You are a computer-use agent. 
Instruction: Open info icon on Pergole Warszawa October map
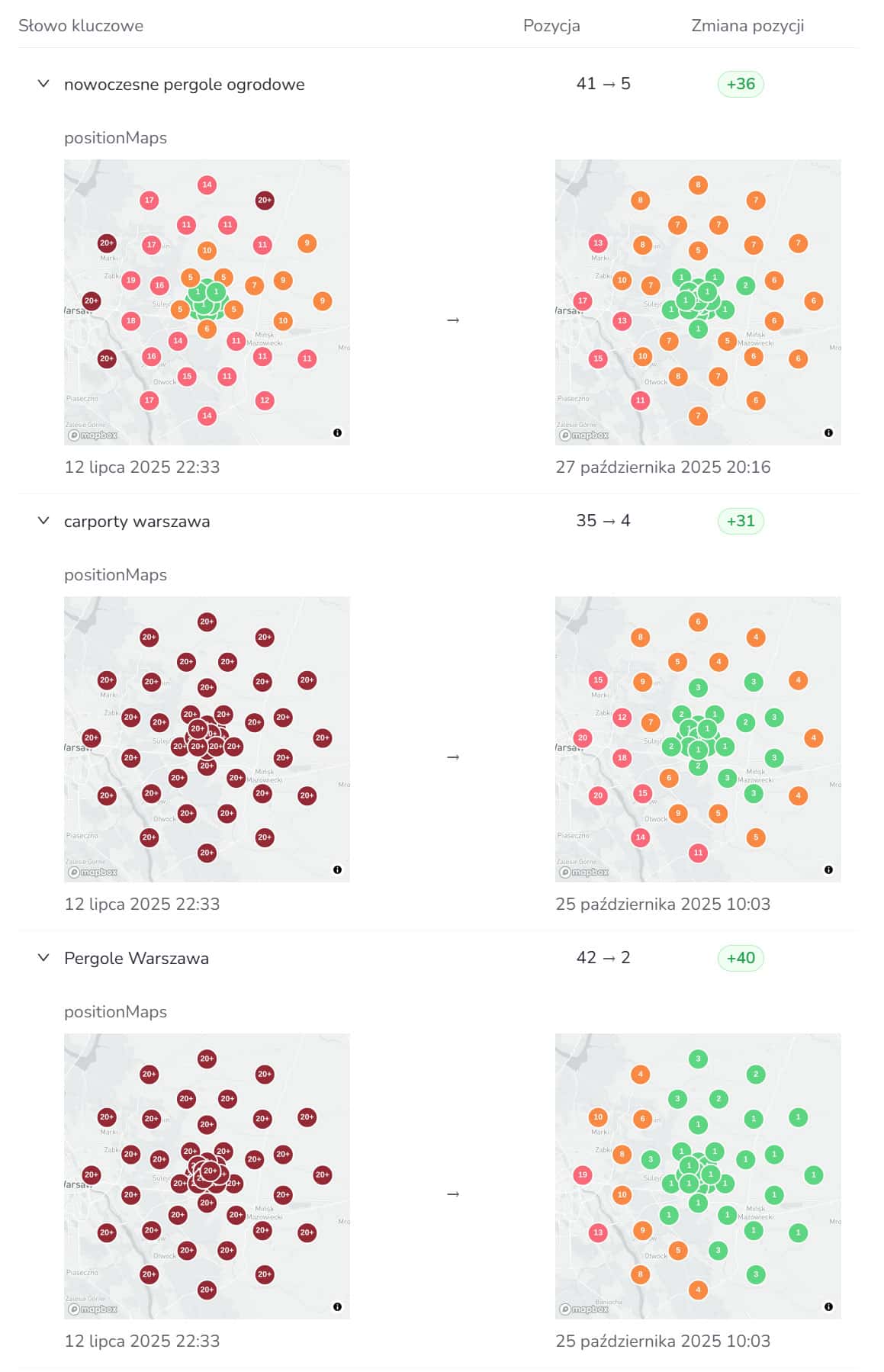coord(828,1307)
